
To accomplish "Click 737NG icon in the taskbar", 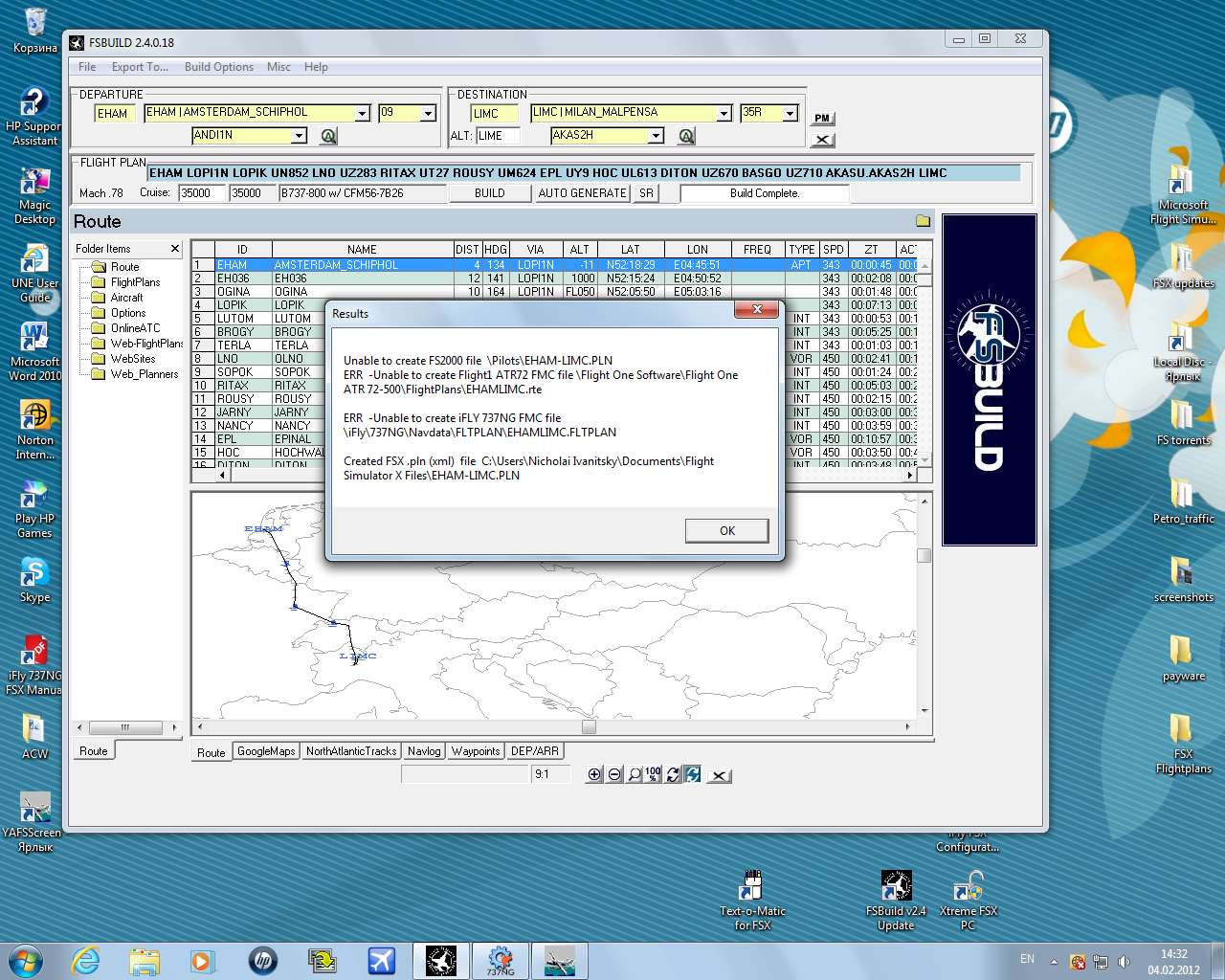I will pos(500,960).
